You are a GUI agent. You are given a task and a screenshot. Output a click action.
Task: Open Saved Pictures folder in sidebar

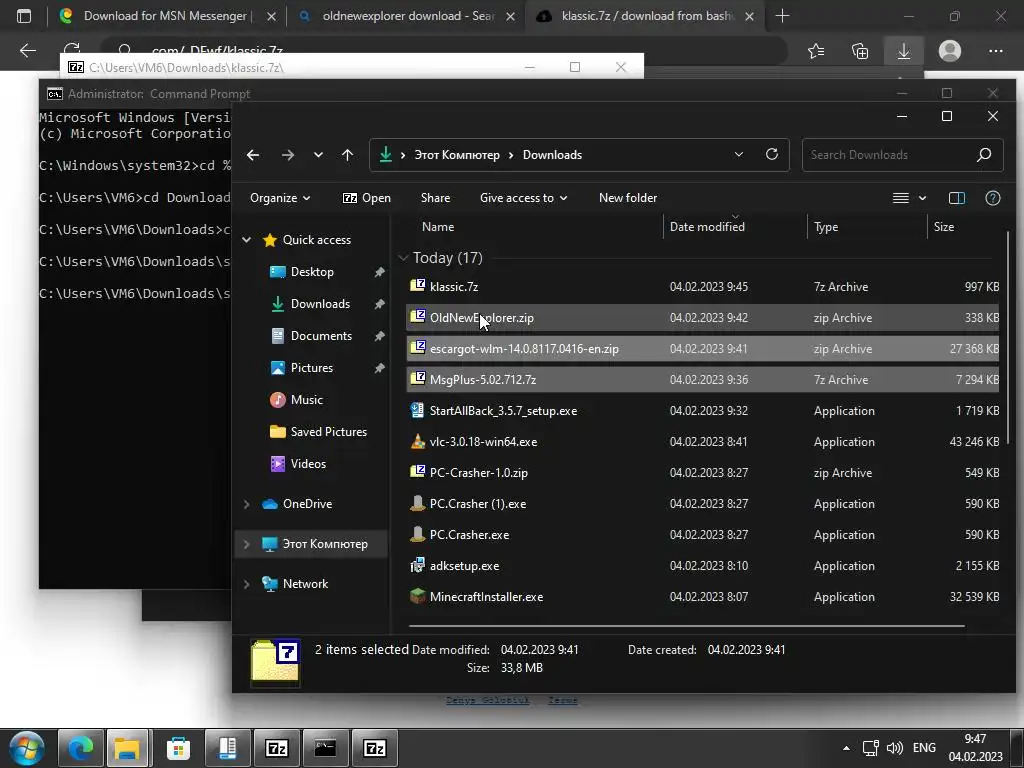[x=328, y=432]
